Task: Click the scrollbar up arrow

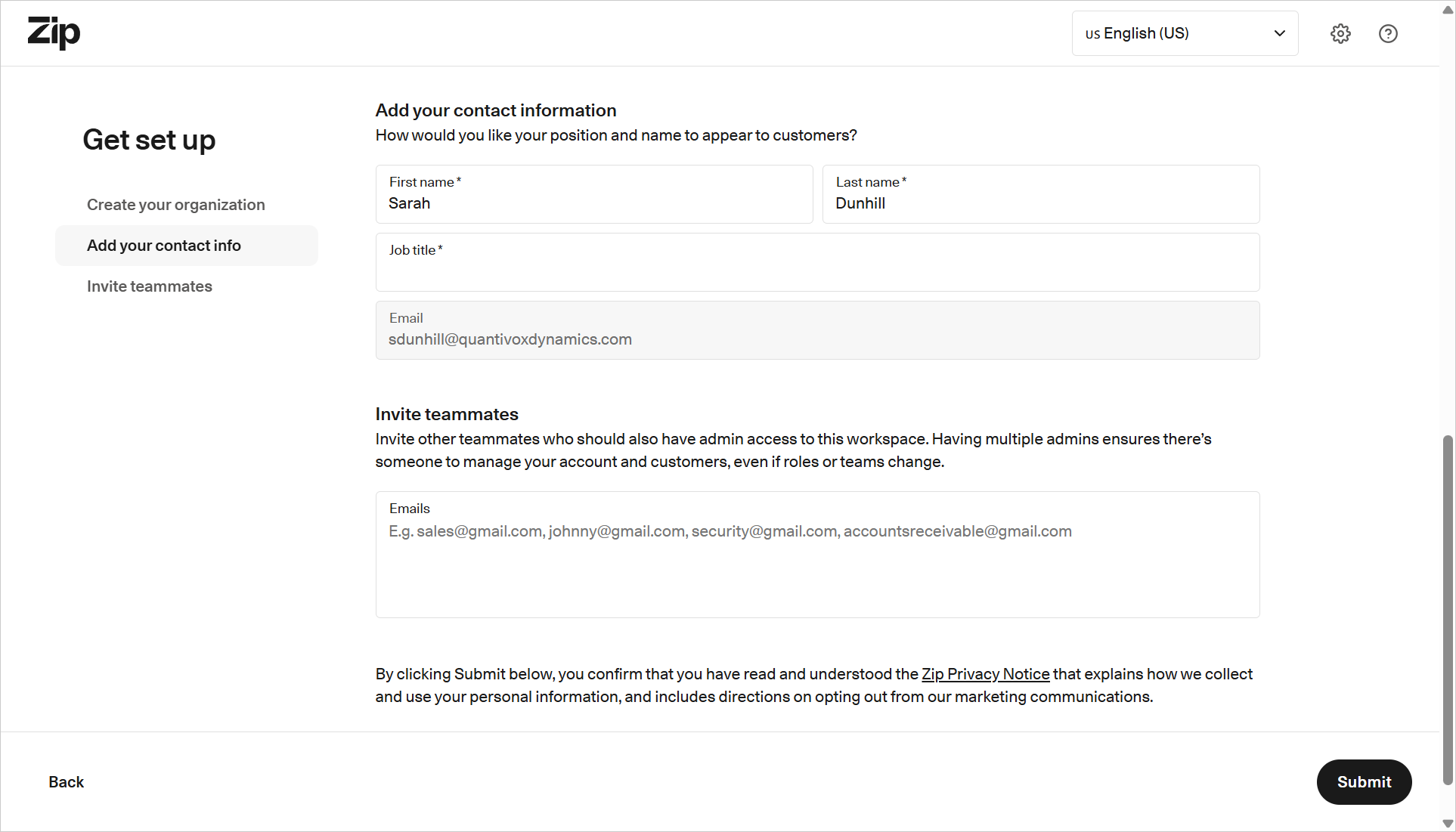Action: pos(1448,10)
